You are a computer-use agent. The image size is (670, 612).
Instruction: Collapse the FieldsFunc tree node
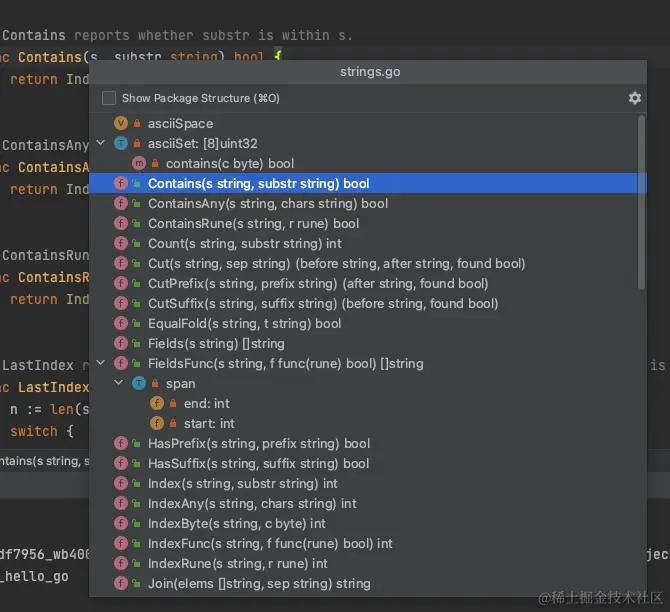[100, 363]
